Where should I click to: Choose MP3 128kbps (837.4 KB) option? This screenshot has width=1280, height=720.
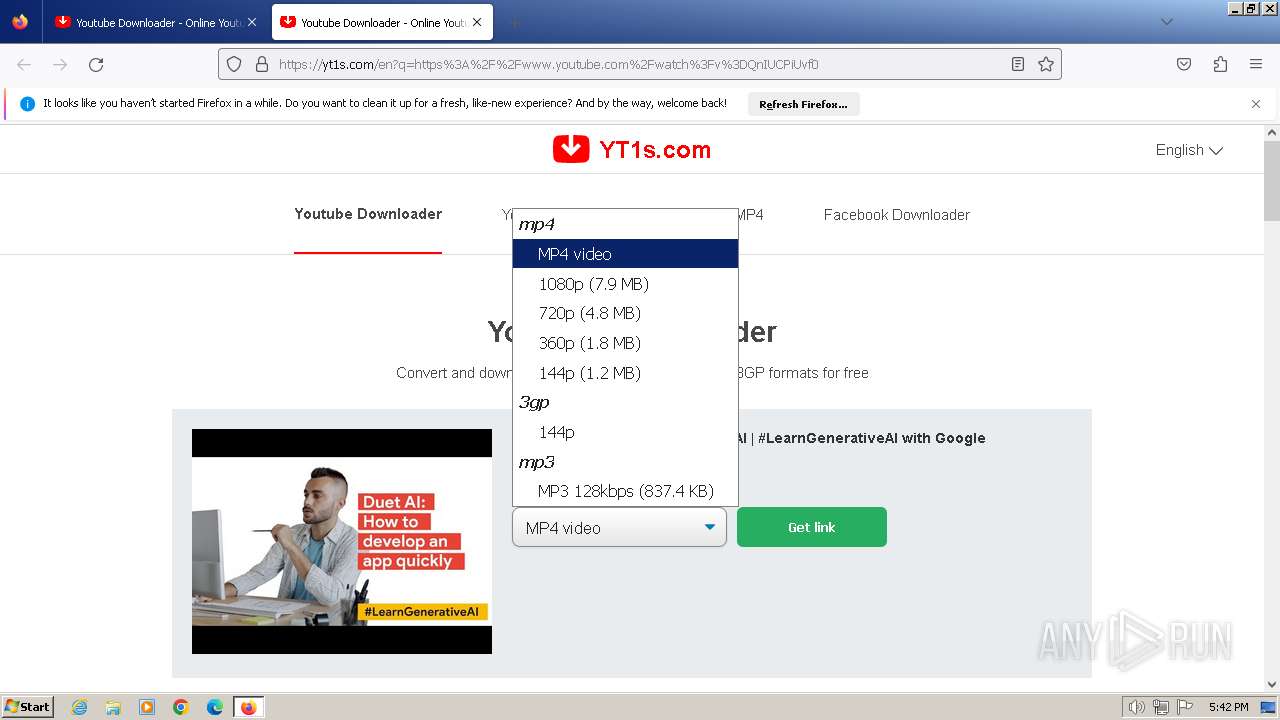(625, 491)
